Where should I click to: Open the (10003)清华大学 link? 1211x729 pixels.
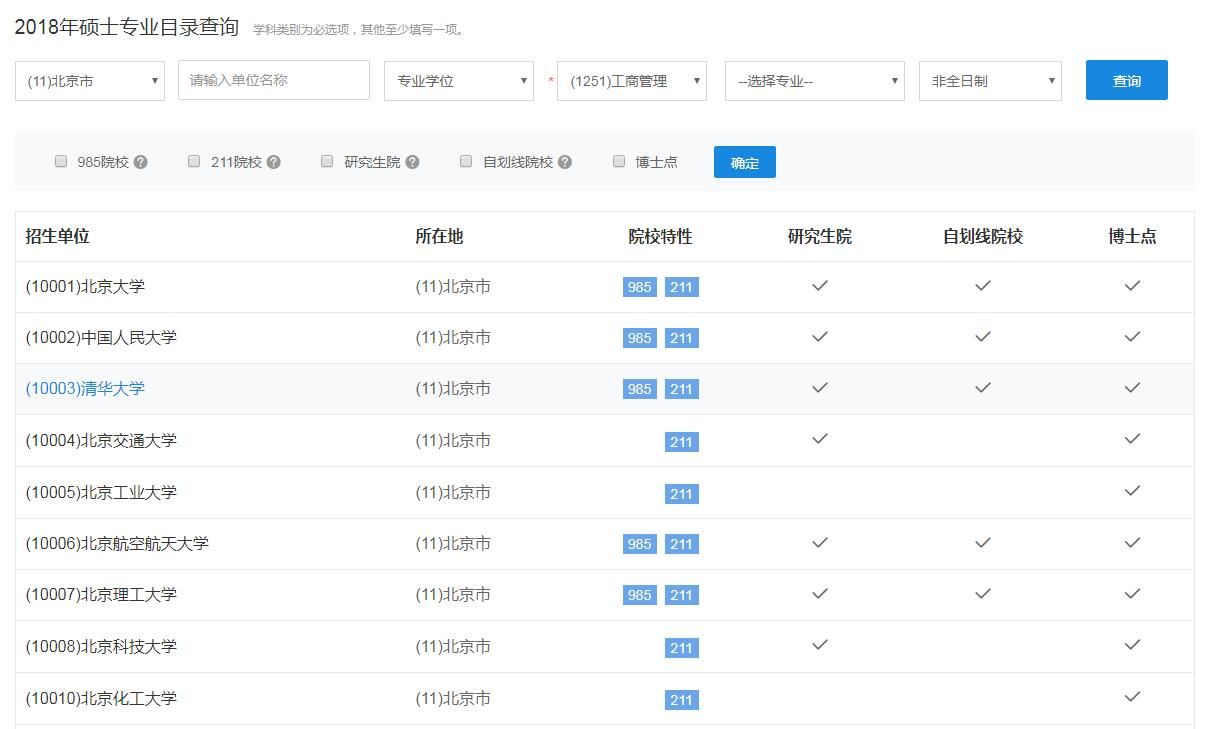pos(85,389)
